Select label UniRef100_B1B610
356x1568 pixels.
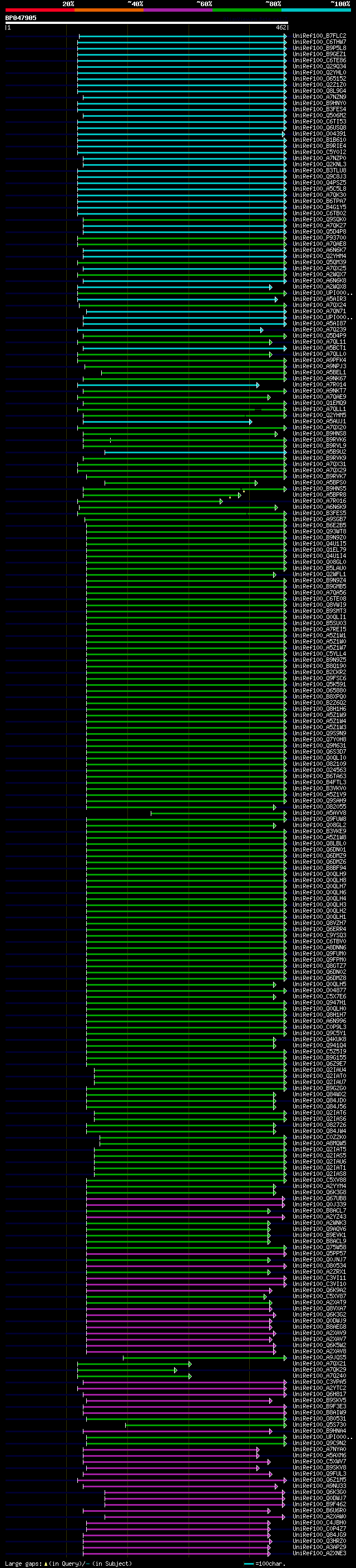click(x=319, y=140)
